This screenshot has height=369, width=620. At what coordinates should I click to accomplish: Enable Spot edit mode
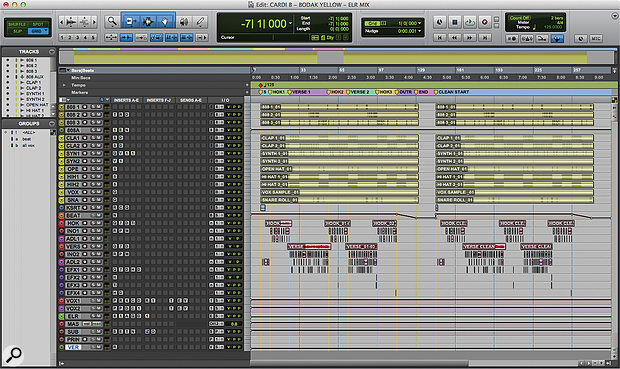(x=38, y=24)
